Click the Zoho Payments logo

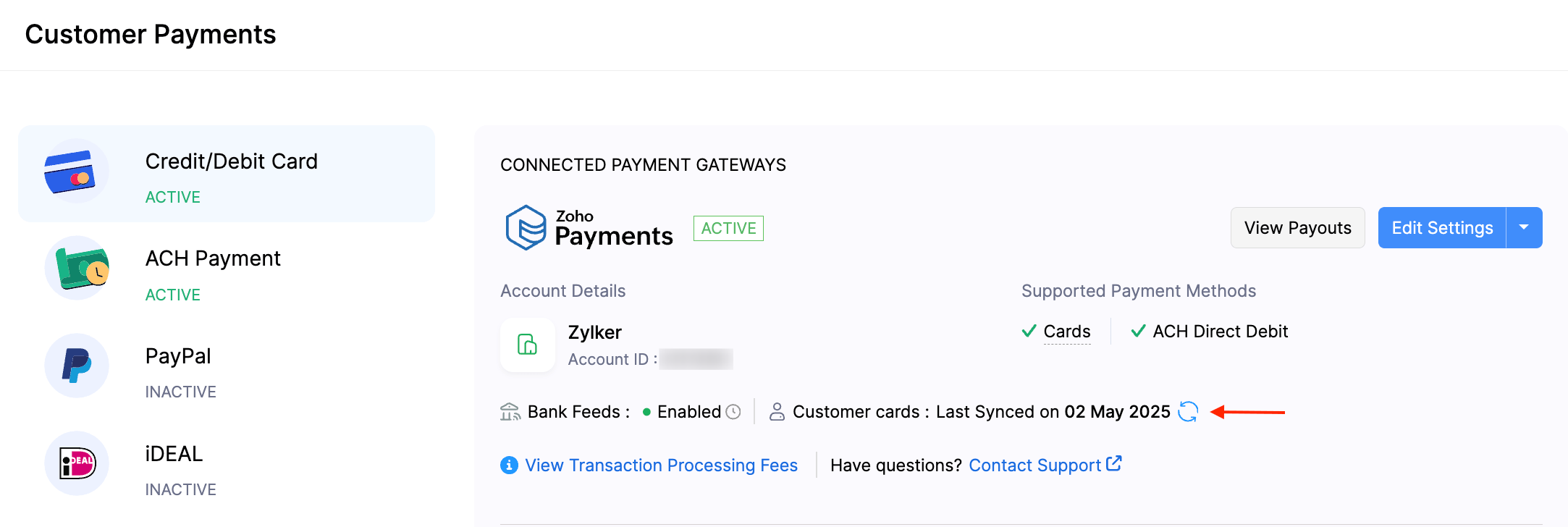(x=589, y=228)
